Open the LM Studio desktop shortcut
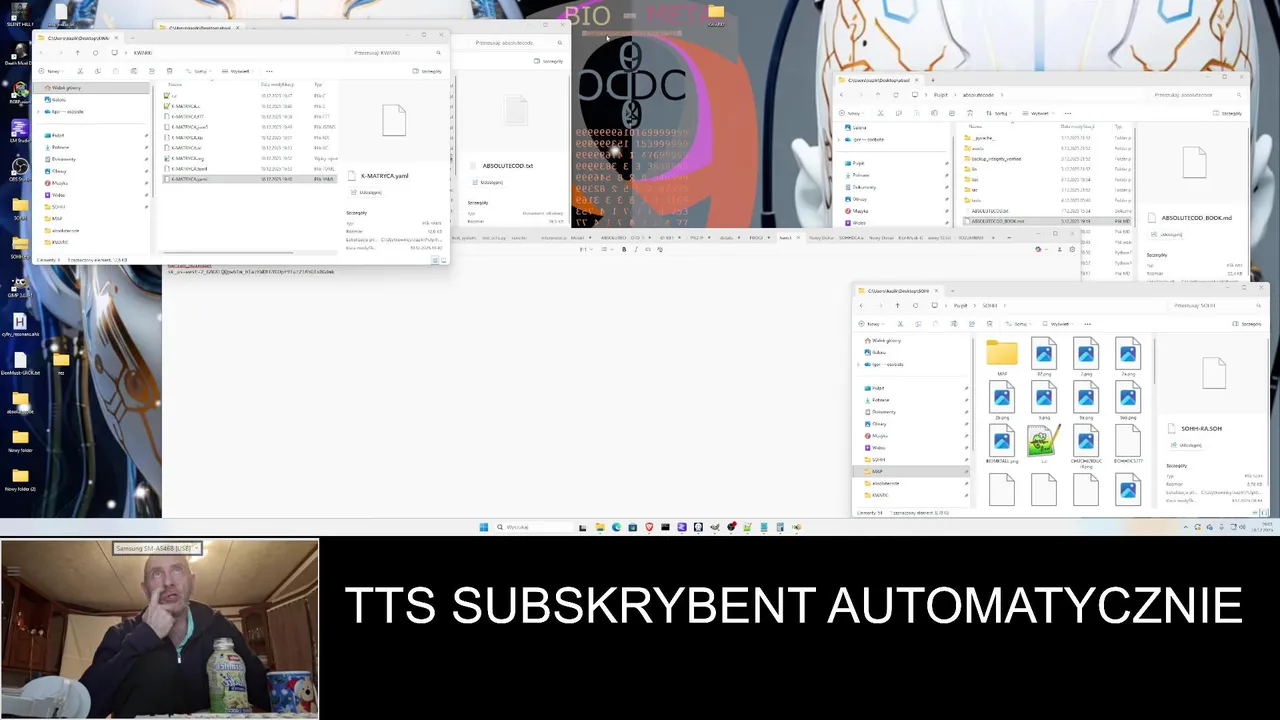 point(19,130)
